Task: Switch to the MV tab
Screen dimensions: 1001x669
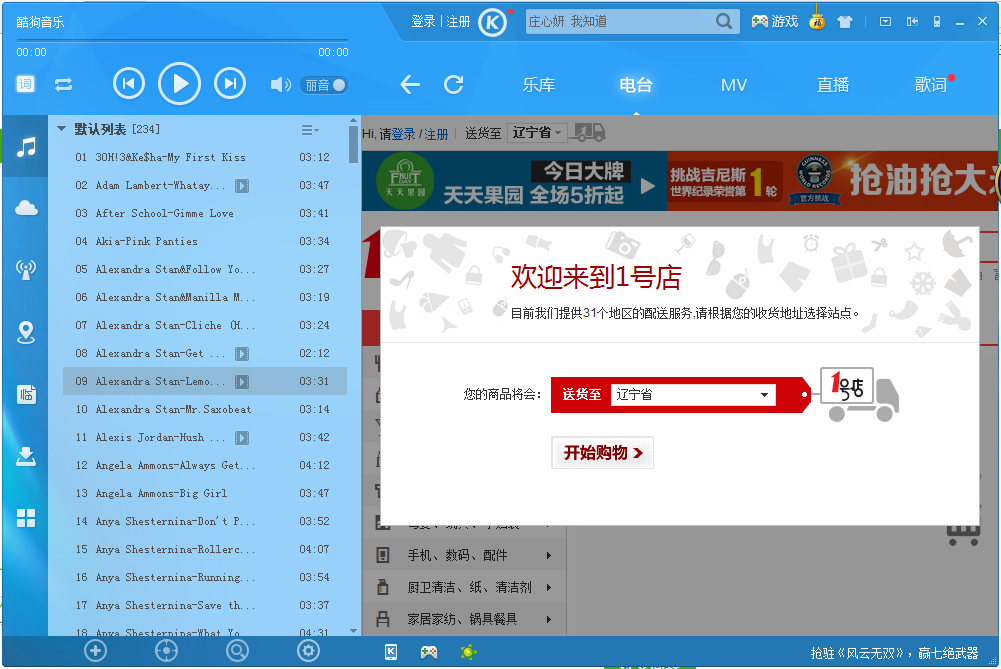Action: [733, 85]
